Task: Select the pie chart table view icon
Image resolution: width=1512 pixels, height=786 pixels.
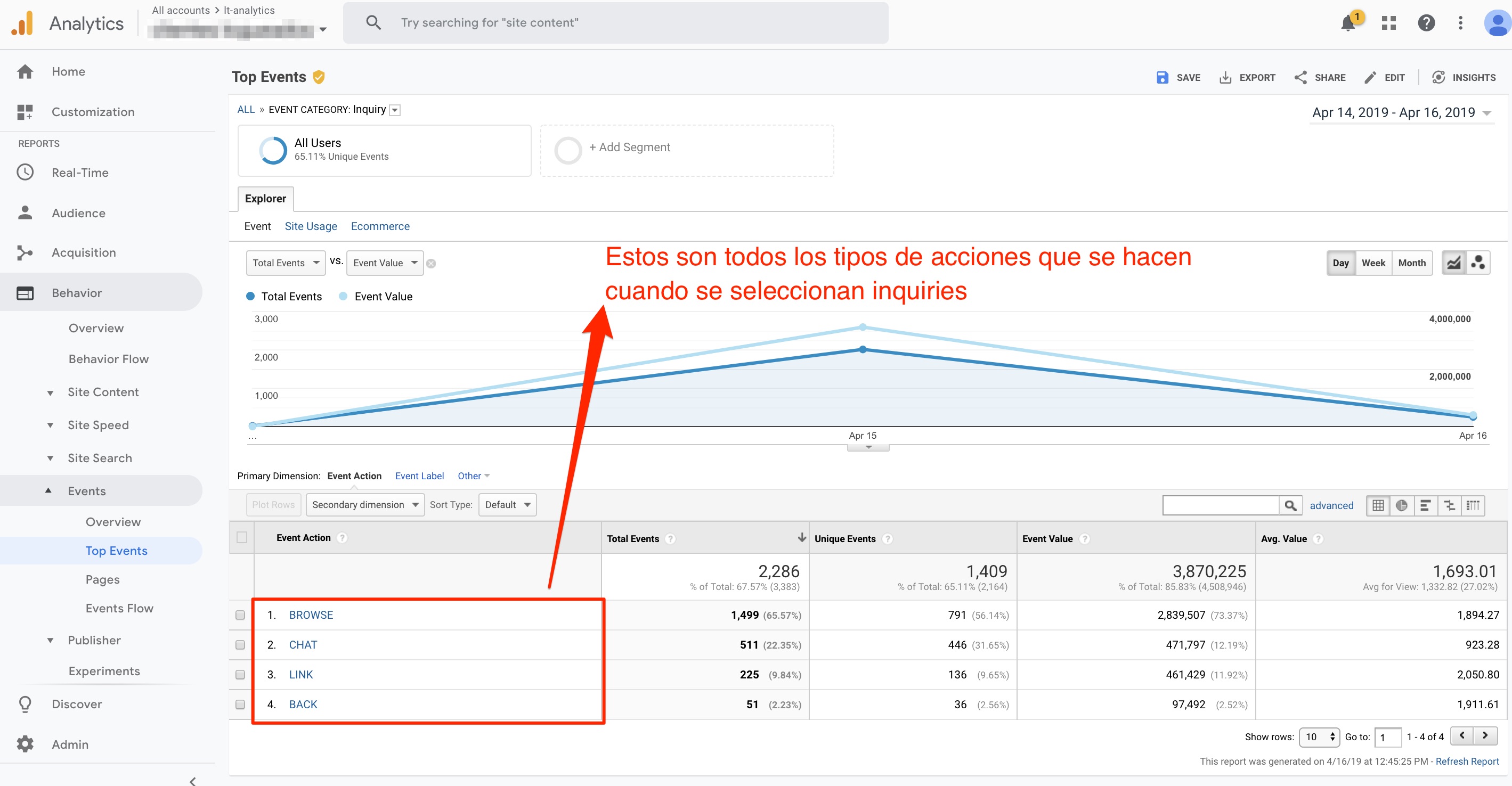Action: point(1401,505)
